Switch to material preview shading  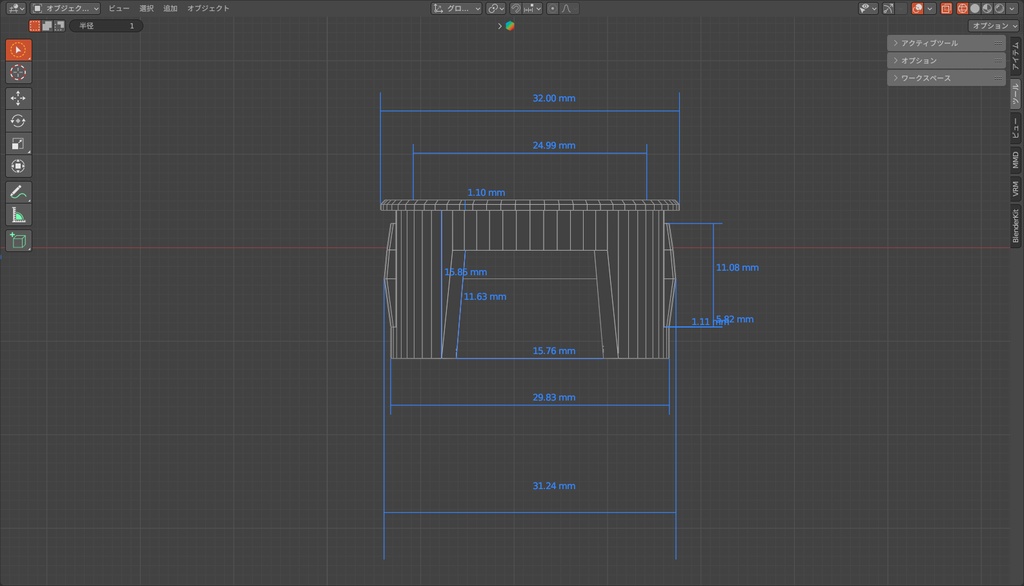tap(987, 8)
